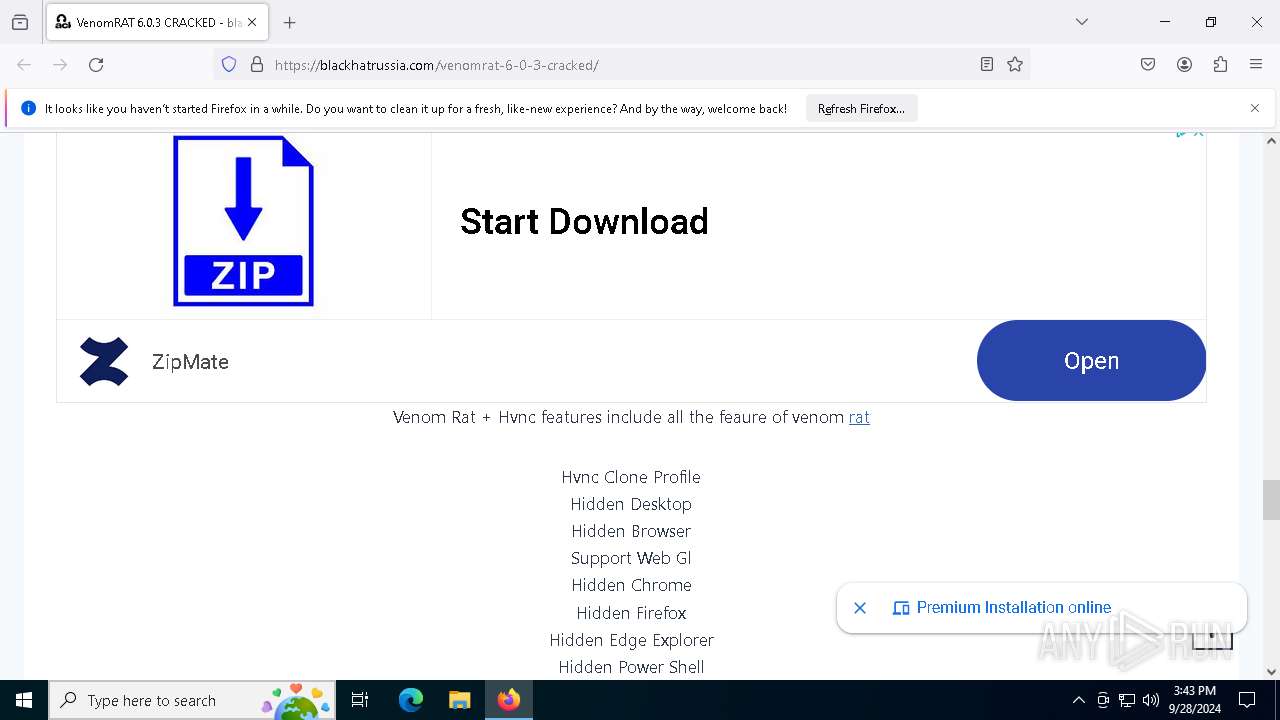1280x720 pixels.
Task: Open volume control tray icon
Action: coord(1151,700)
